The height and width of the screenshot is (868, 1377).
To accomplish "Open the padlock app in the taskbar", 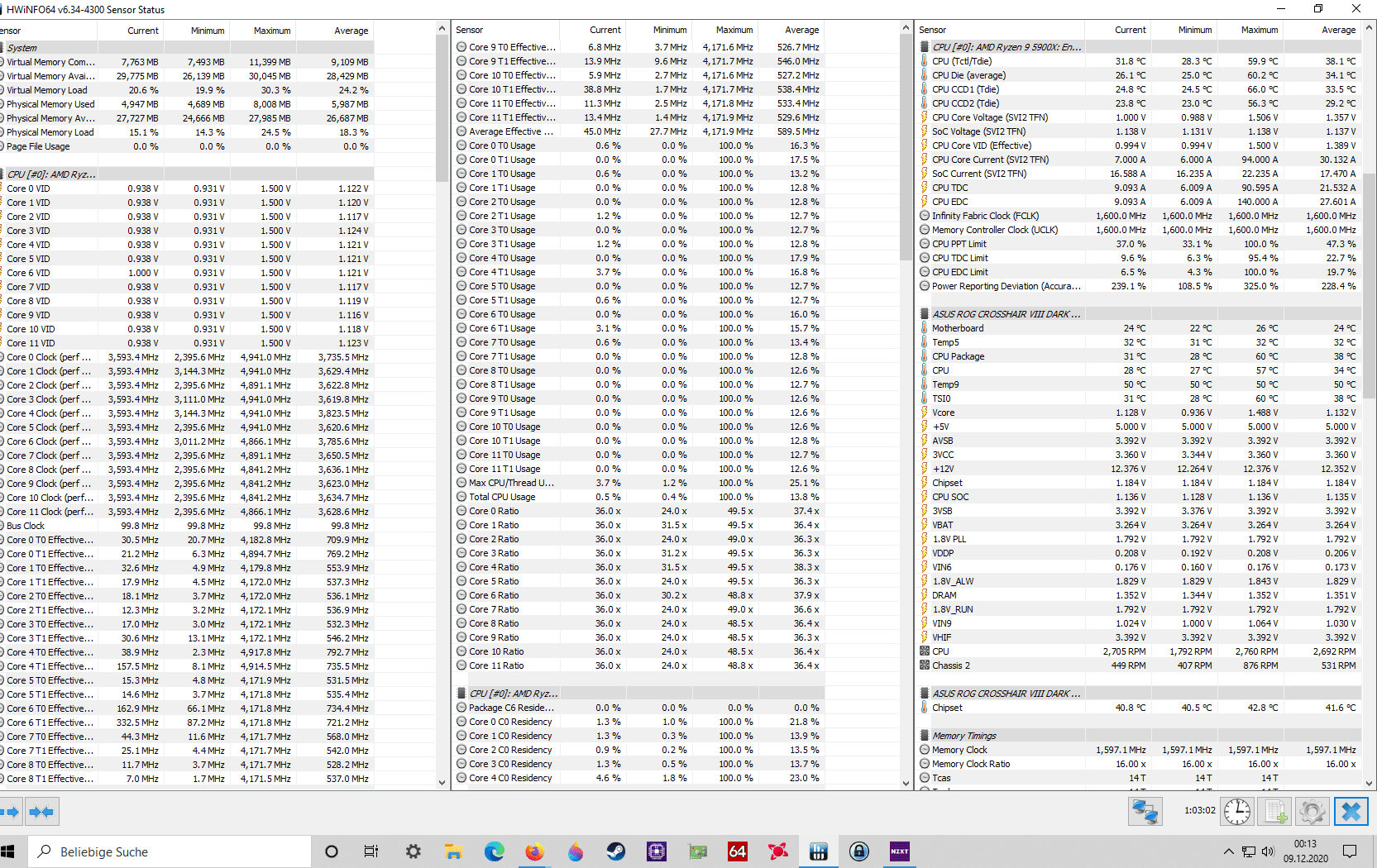I will point(859,851).
